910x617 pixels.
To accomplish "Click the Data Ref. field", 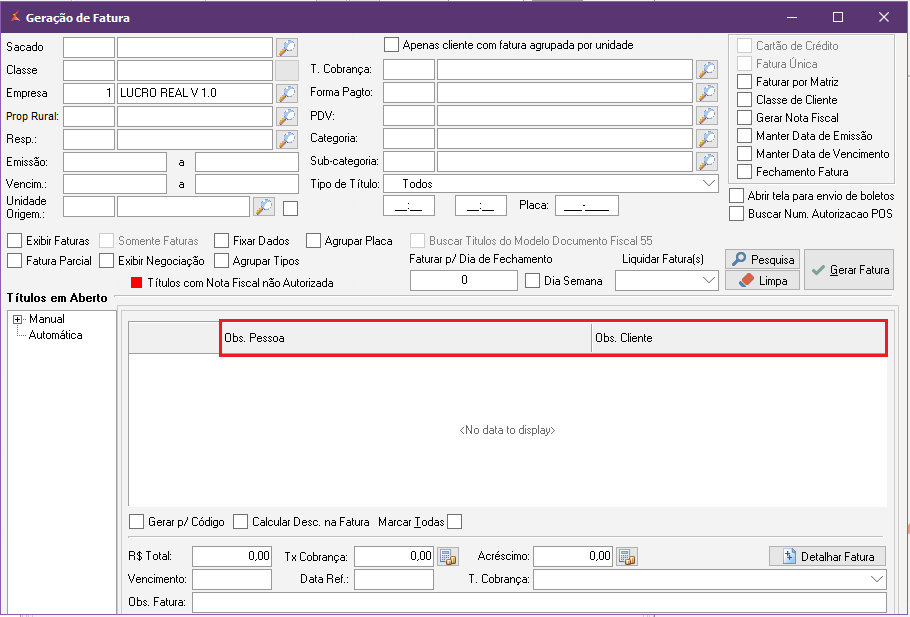I will pyautogui.click(x=393, y=579).
